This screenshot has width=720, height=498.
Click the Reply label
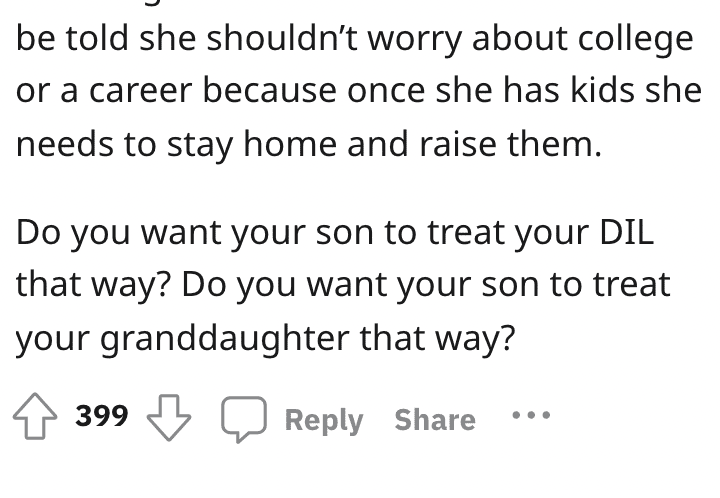(324, 420)
